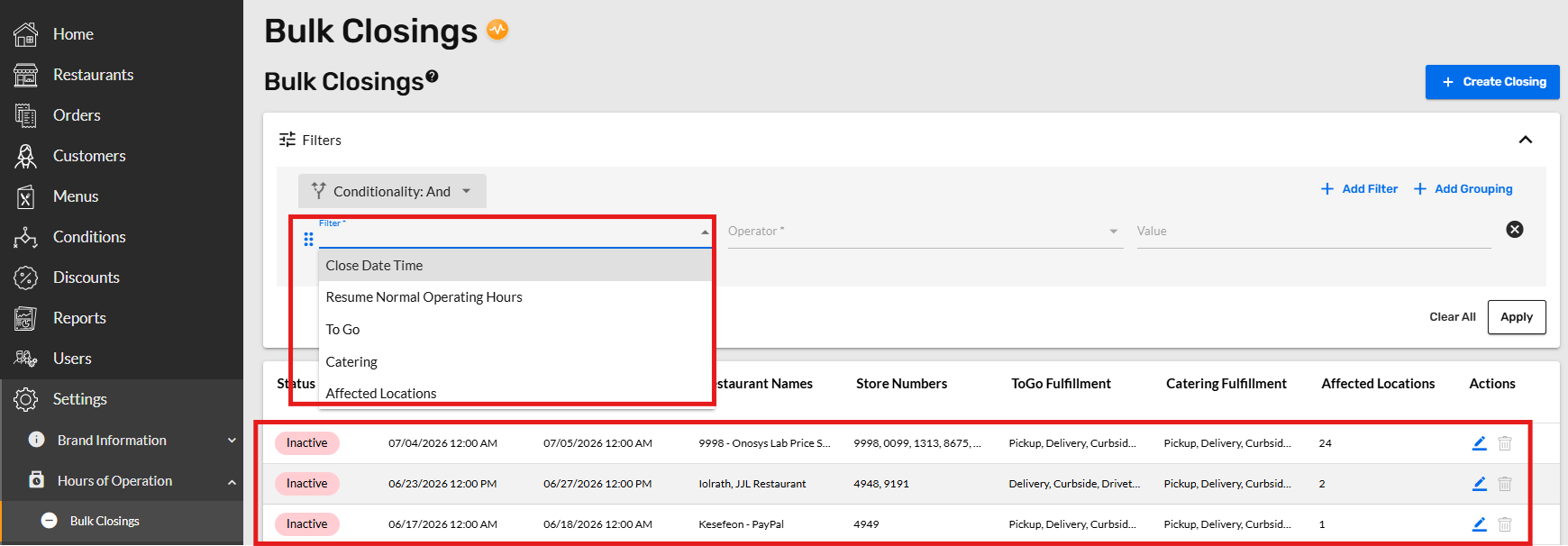This screenshot has height=546, width=1568.
Task: Click the Store Numbers column header
Action: 901,384
